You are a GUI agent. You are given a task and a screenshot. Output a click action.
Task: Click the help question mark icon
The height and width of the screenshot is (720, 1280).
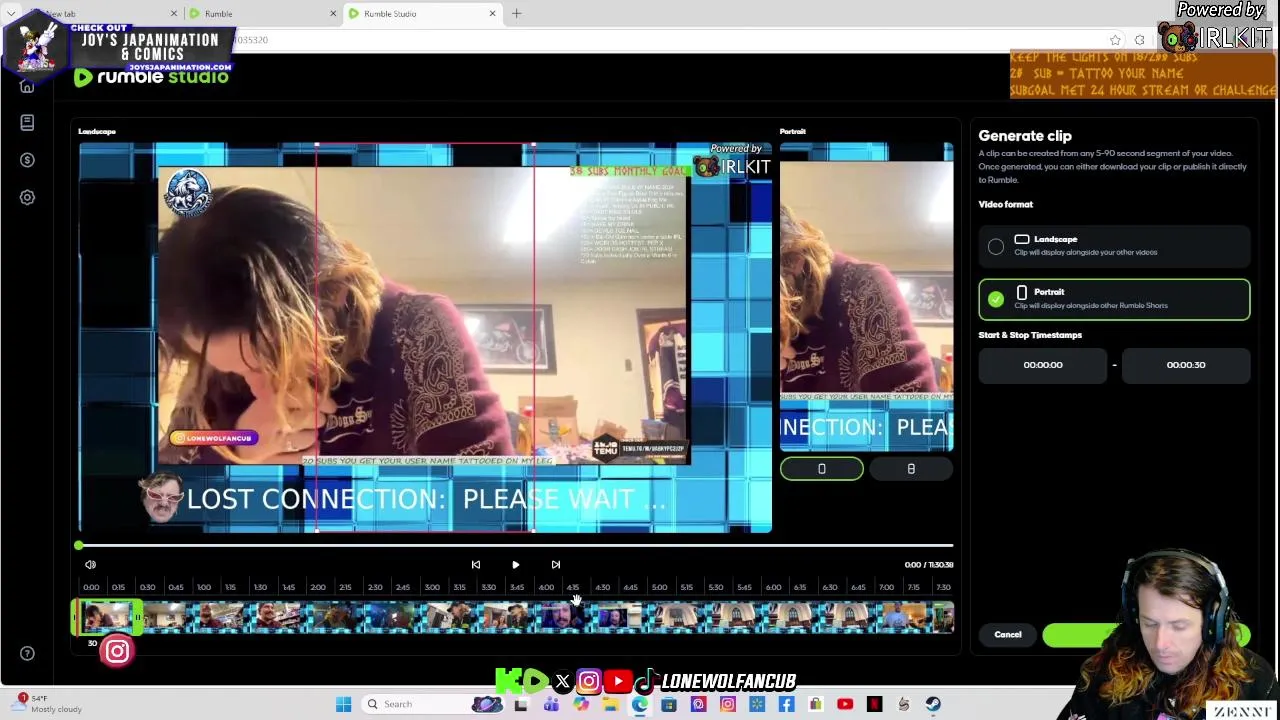tap(27, 653)
